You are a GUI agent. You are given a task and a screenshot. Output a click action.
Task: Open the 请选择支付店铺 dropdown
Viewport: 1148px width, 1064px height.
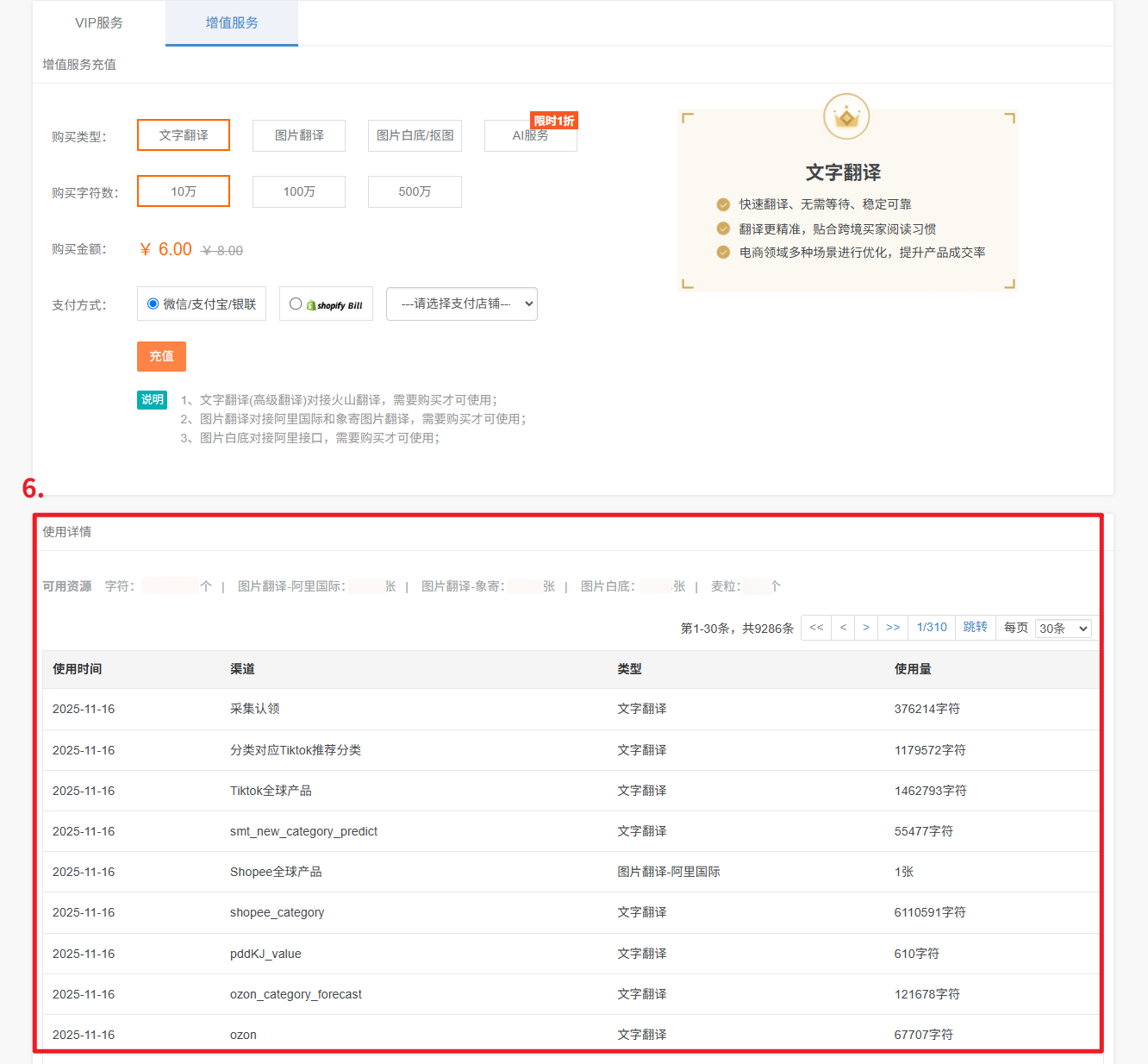click(462, 304)
